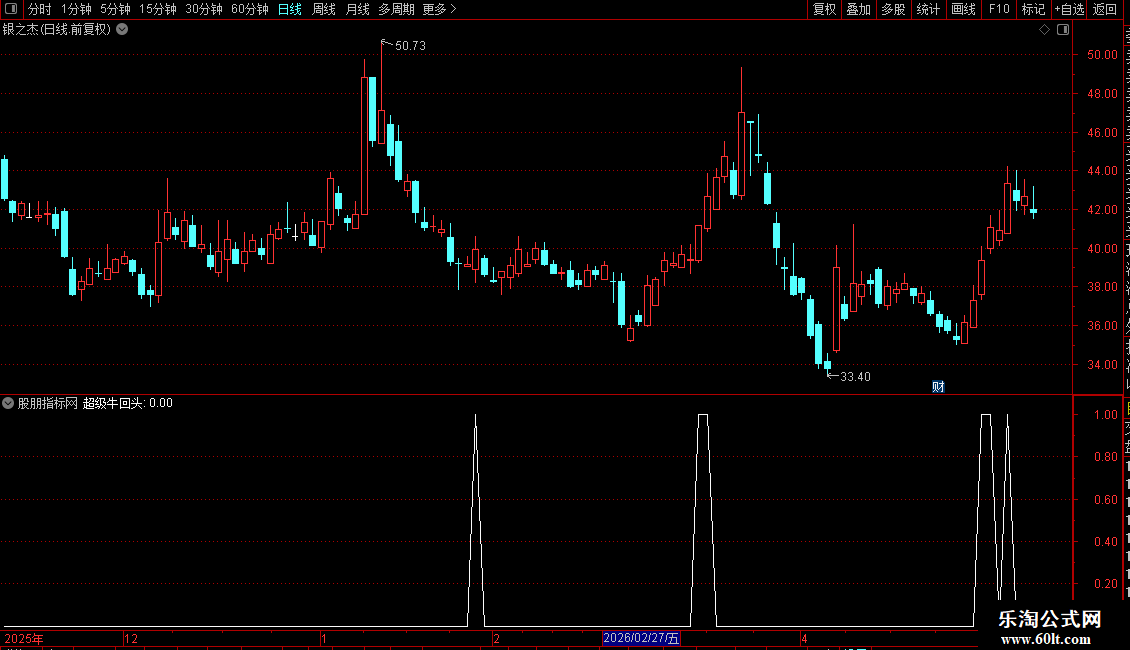Click the 34.00 price axis label
The image size is (1130, 650).
pyautogui.click(x=1103, y=365)
